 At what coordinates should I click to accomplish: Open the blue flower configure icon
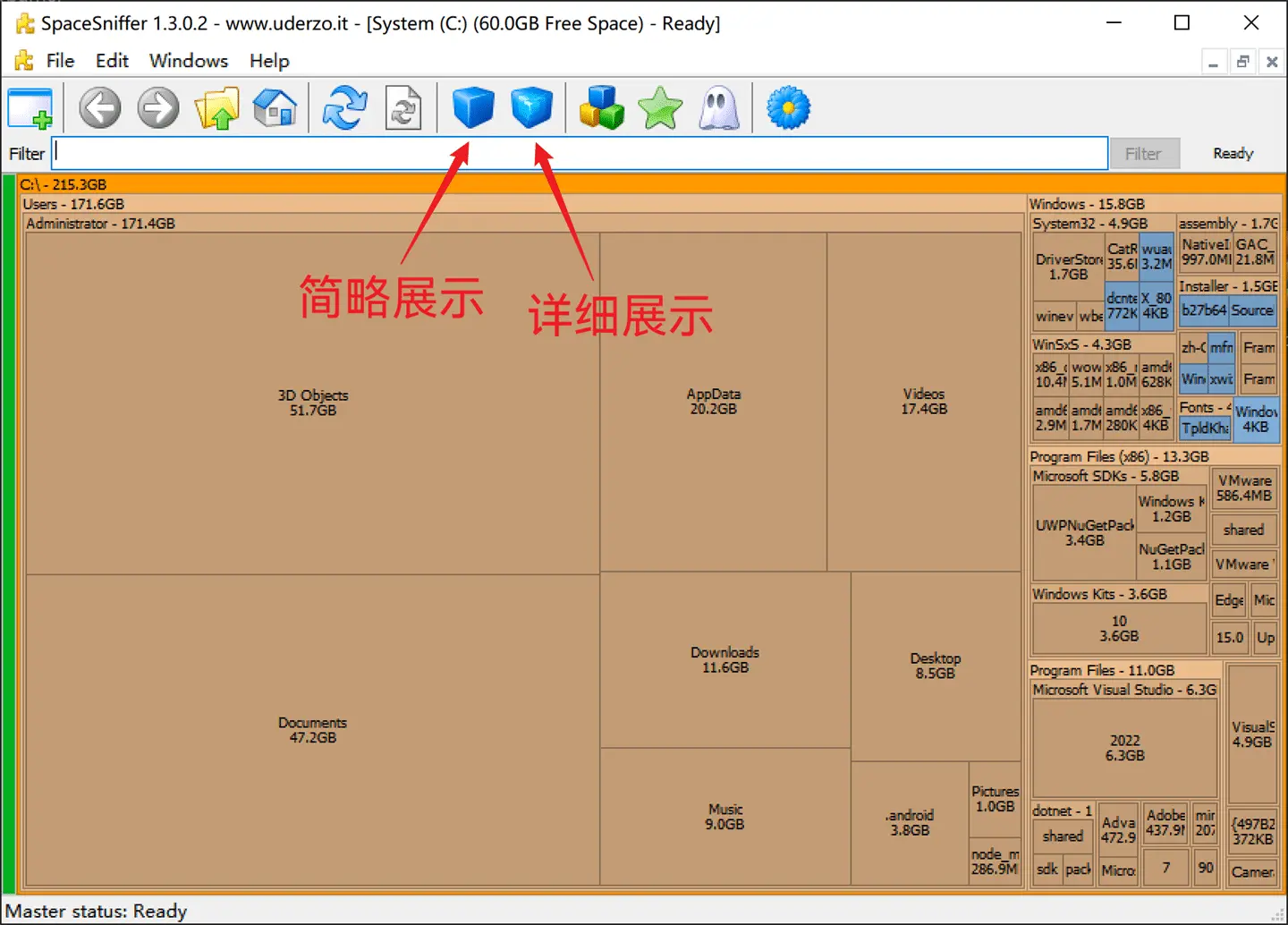tap(788, 108)
